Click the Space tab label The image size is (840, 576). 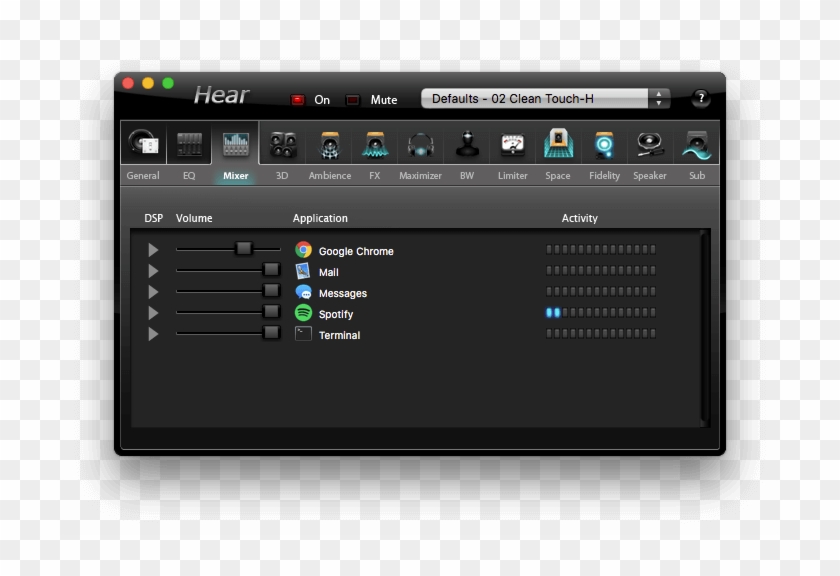(x=558, y=176)
